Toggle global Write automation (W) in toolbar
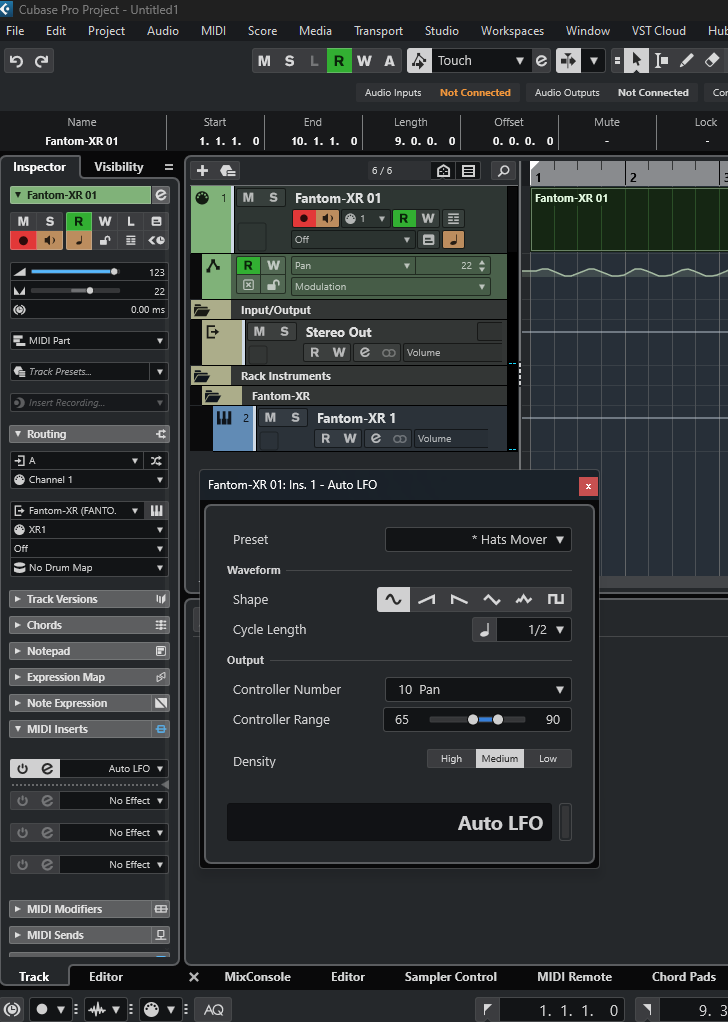 tap(364, 61)
